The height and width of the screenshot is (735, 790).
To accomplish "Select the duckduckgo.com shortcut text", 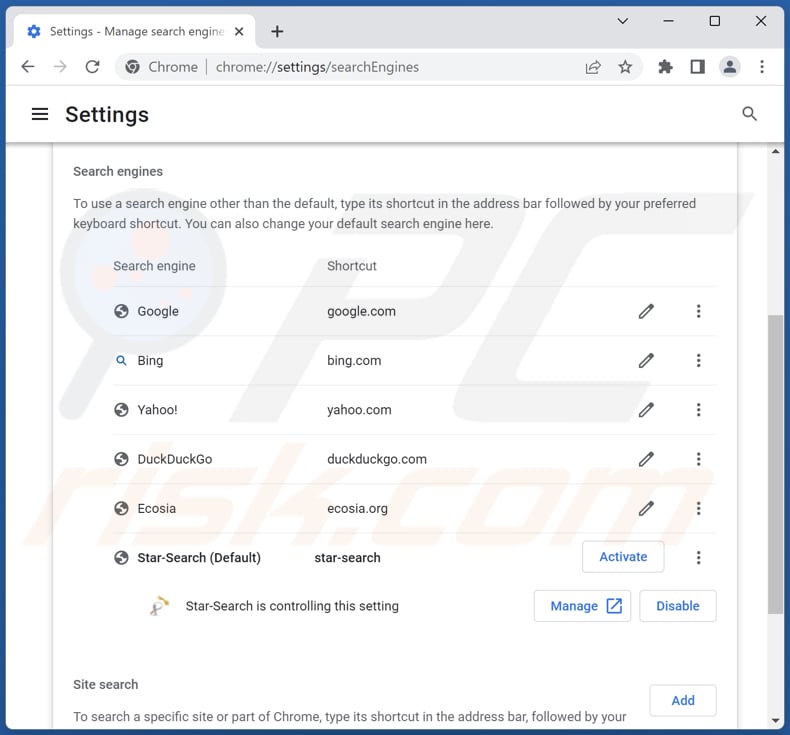I will (x=377, y=459).
